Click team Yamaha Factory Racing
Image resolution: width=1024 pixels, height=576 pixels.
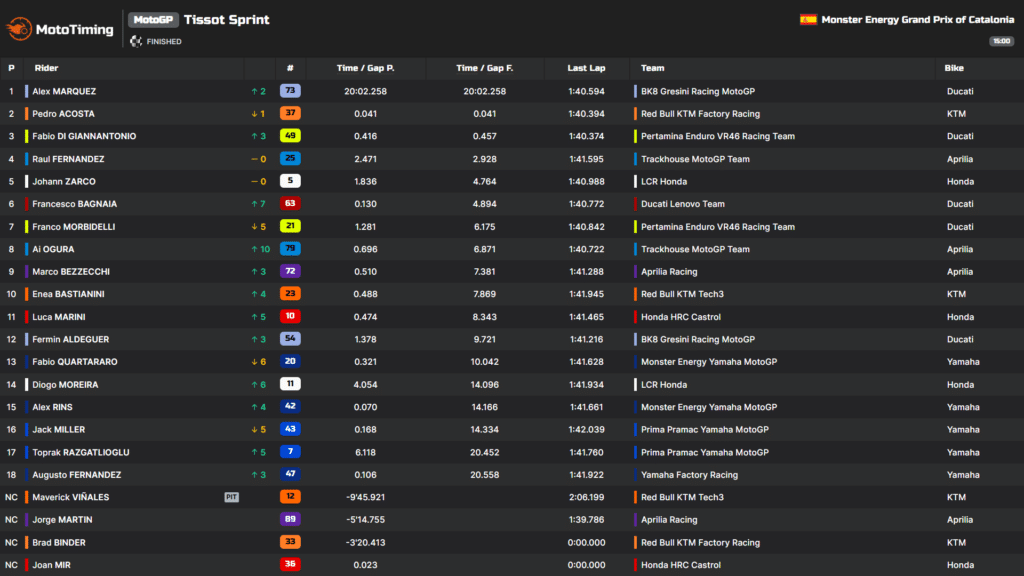coord(689,475)
